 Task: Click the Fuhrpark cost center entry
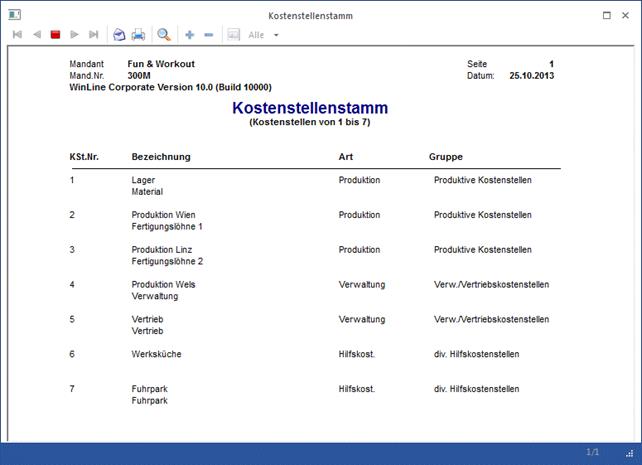[x=150, y=389]
